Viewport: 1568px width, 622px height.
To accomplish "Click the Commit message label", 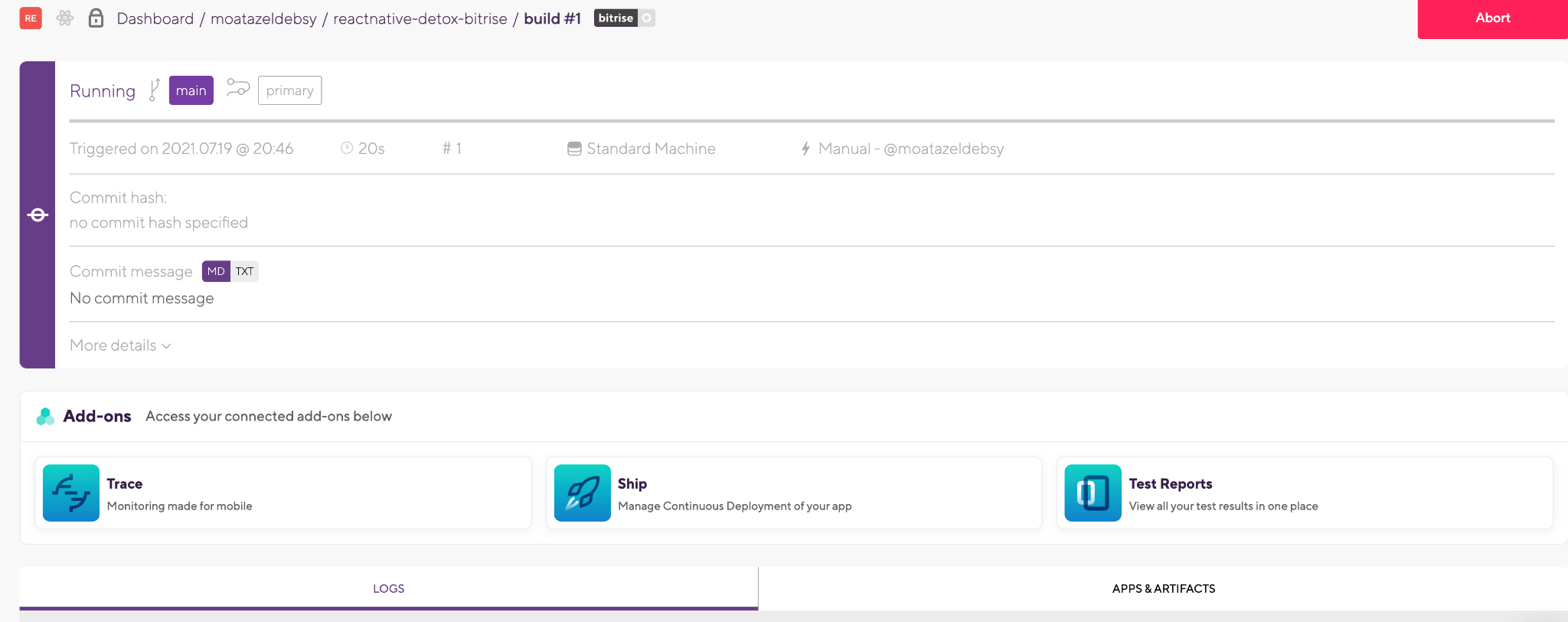I will [x=131, y=271].
